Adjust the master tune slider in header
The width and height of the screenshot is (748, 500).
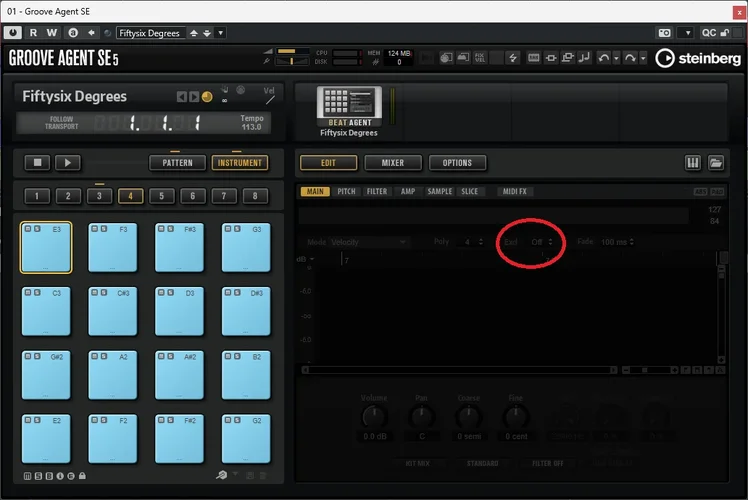292,61
